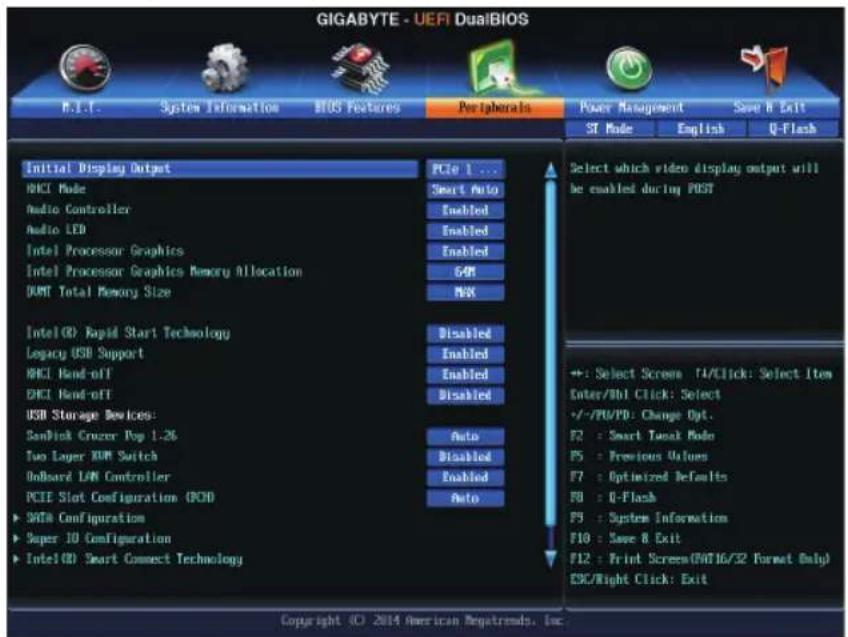Click the scrollbar up arrow

coord(551,170)
